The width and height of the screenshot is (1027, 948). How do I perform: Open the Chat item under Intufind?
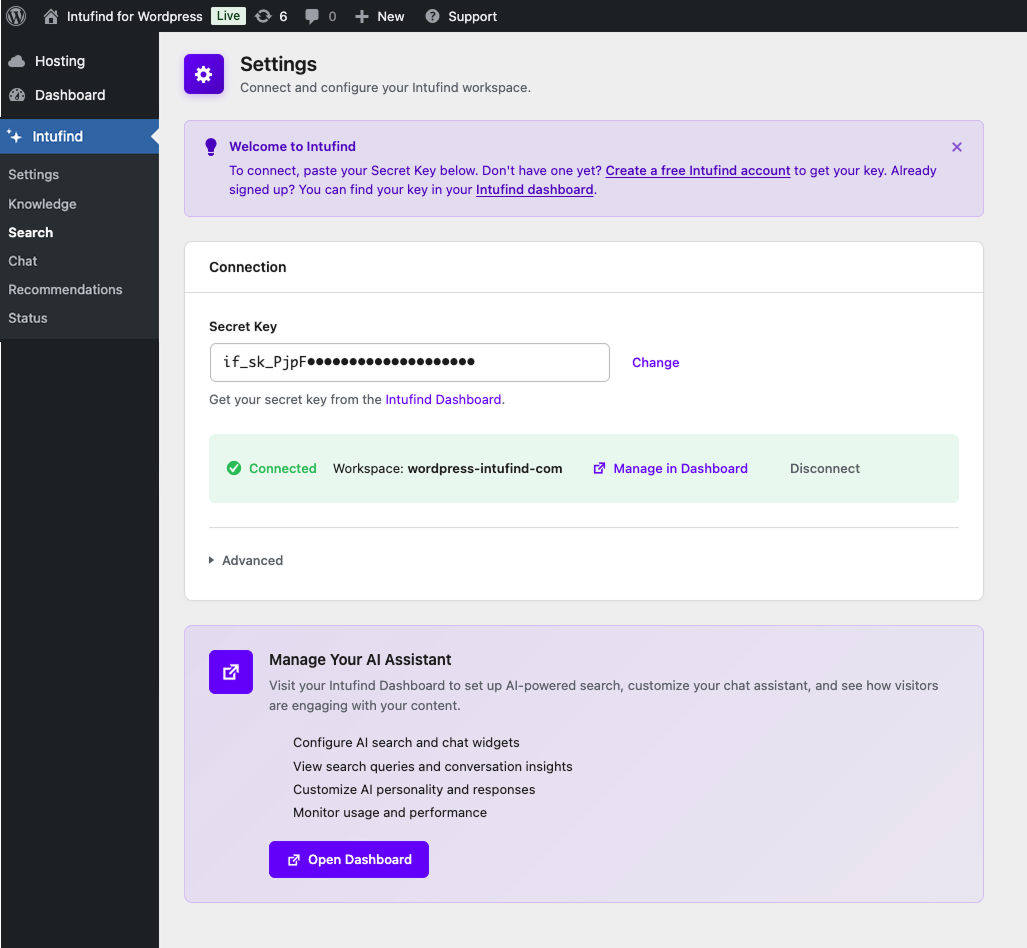click(x=22, y=261)
